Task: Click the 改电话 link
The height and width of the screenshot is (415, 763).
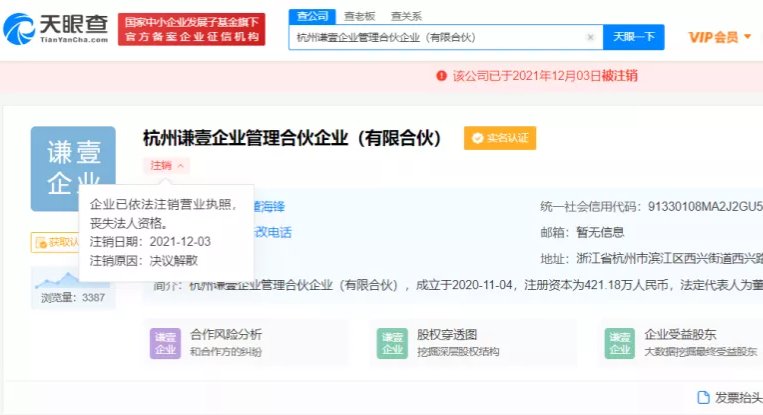Action: coord(273,233)
